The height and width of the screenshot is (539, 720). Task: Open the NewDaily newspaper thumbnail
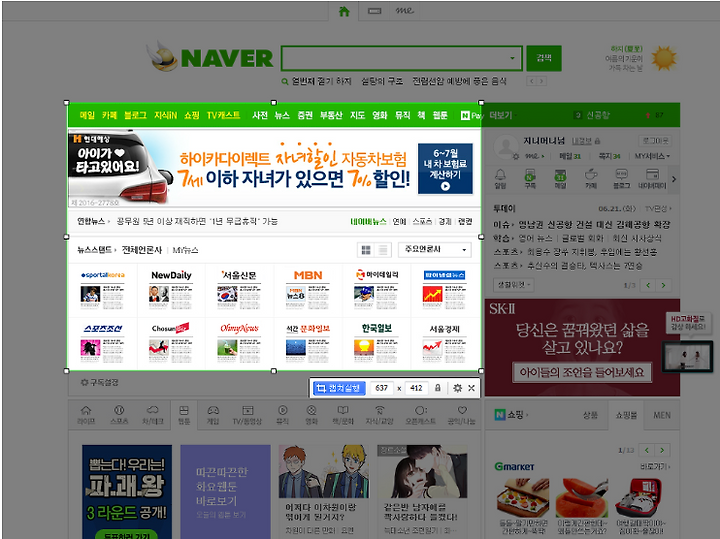[x=171, y=289]
